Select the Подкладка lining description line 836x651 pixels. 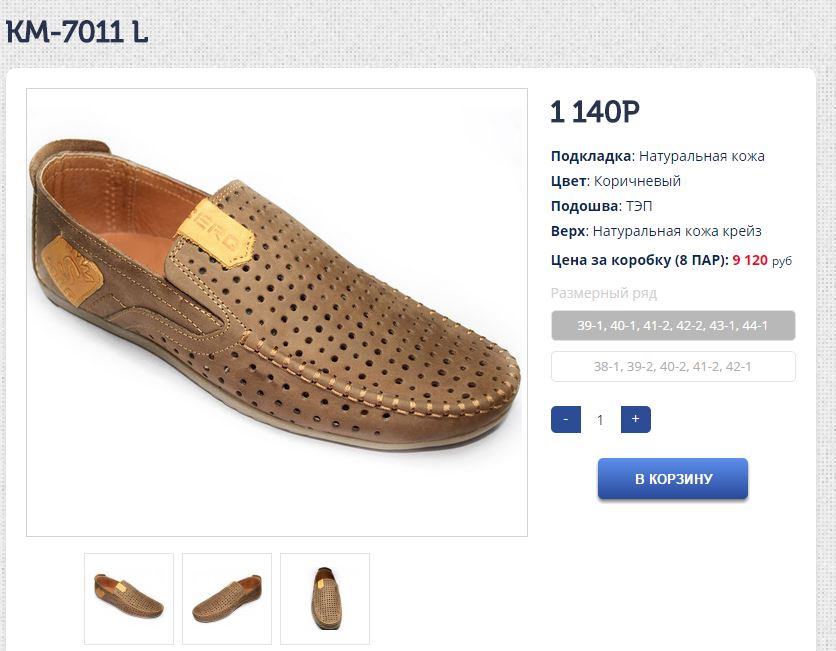pos(657,156)
